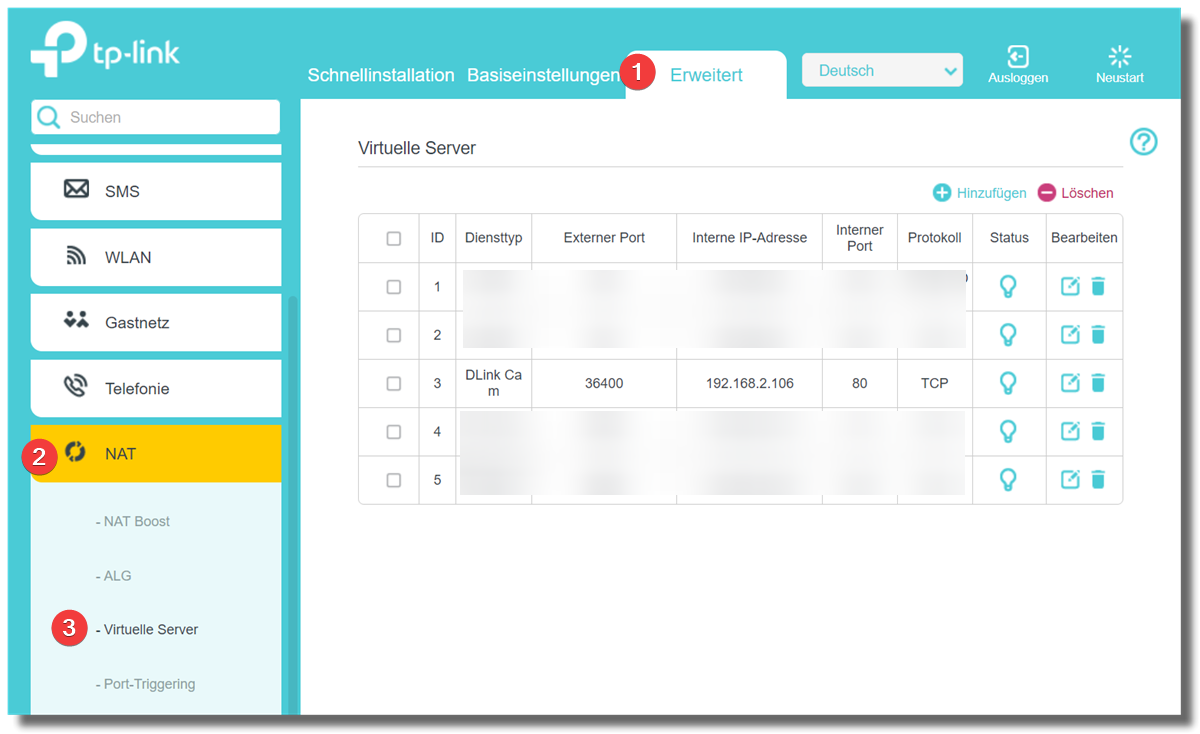Click the trash icon for row 2
The width and height of the screenshot is (1200, 734).
point(1098,335)
